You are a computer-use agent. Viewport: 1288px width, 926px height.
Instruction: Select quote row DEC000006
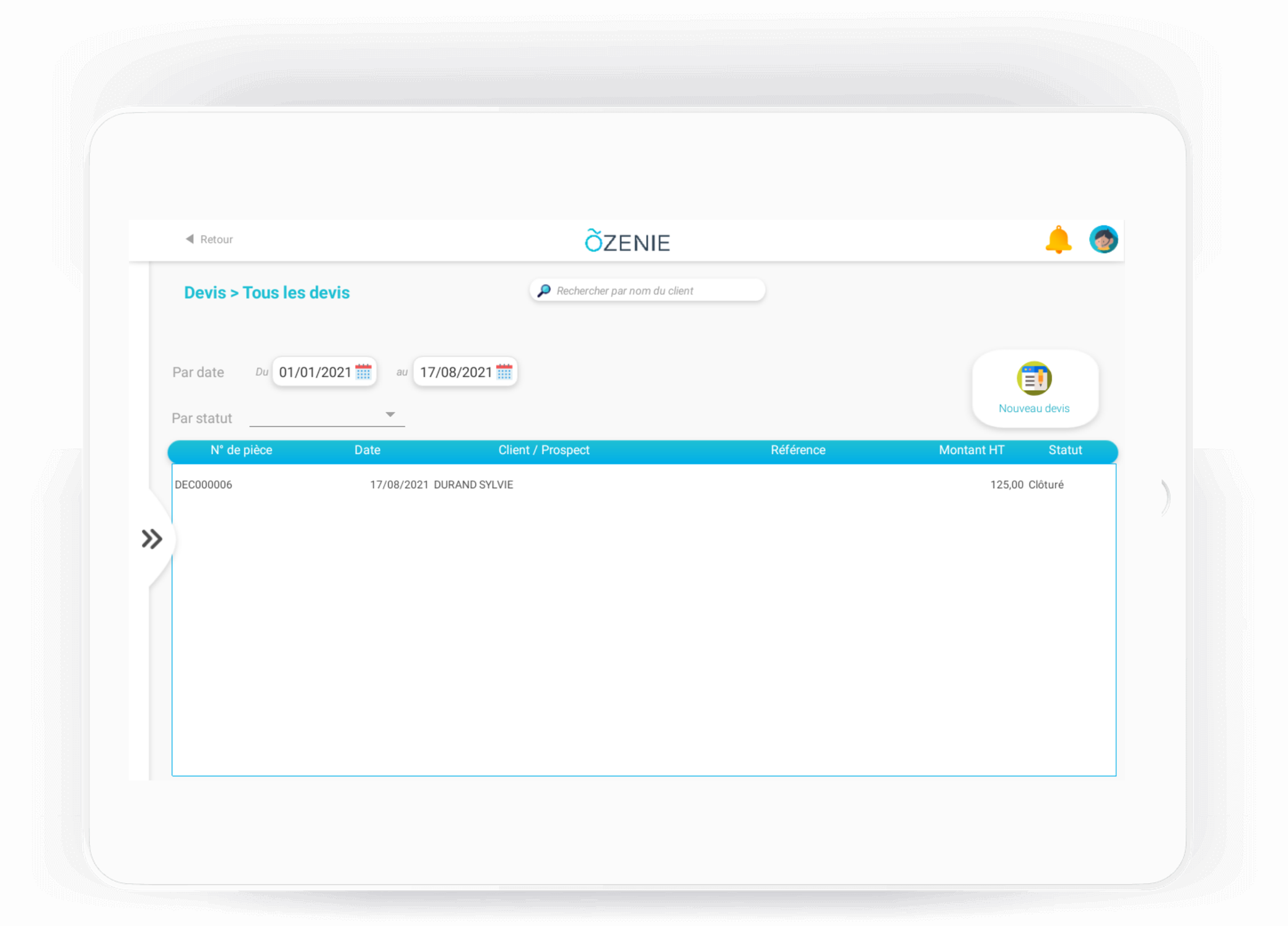[644, 485]
